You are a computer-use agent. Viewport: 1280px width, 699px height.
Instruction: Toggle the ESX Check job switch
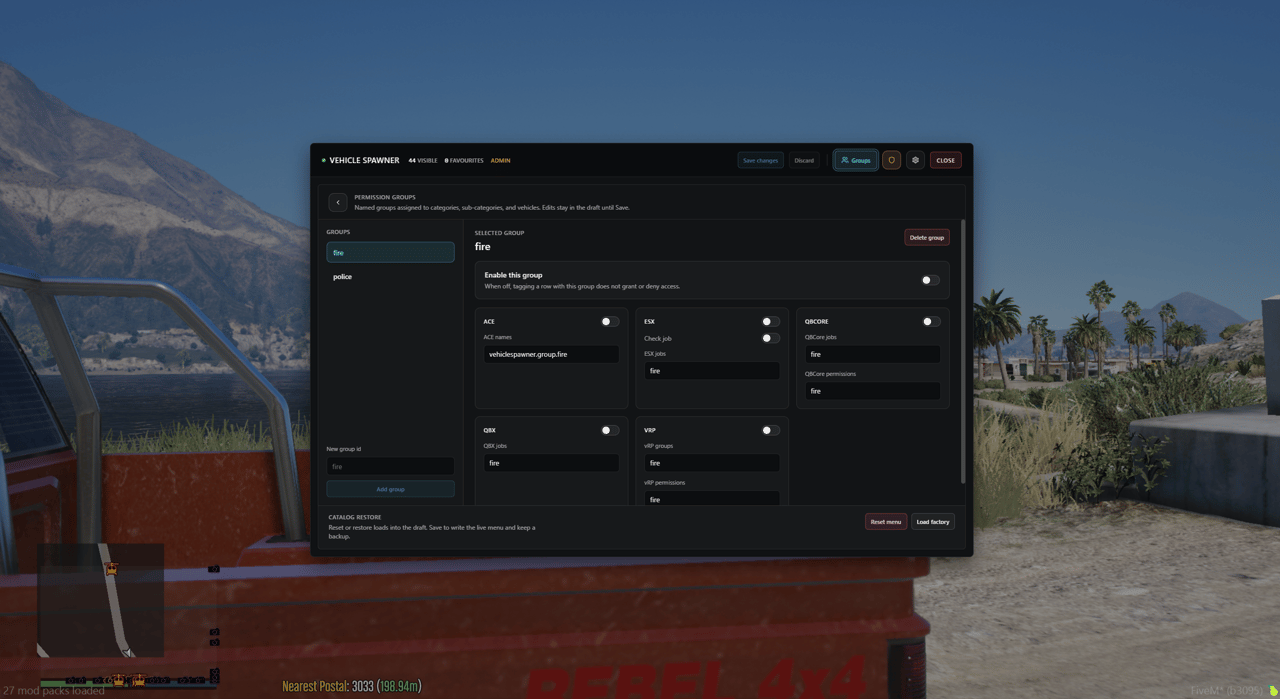point(770,338)
